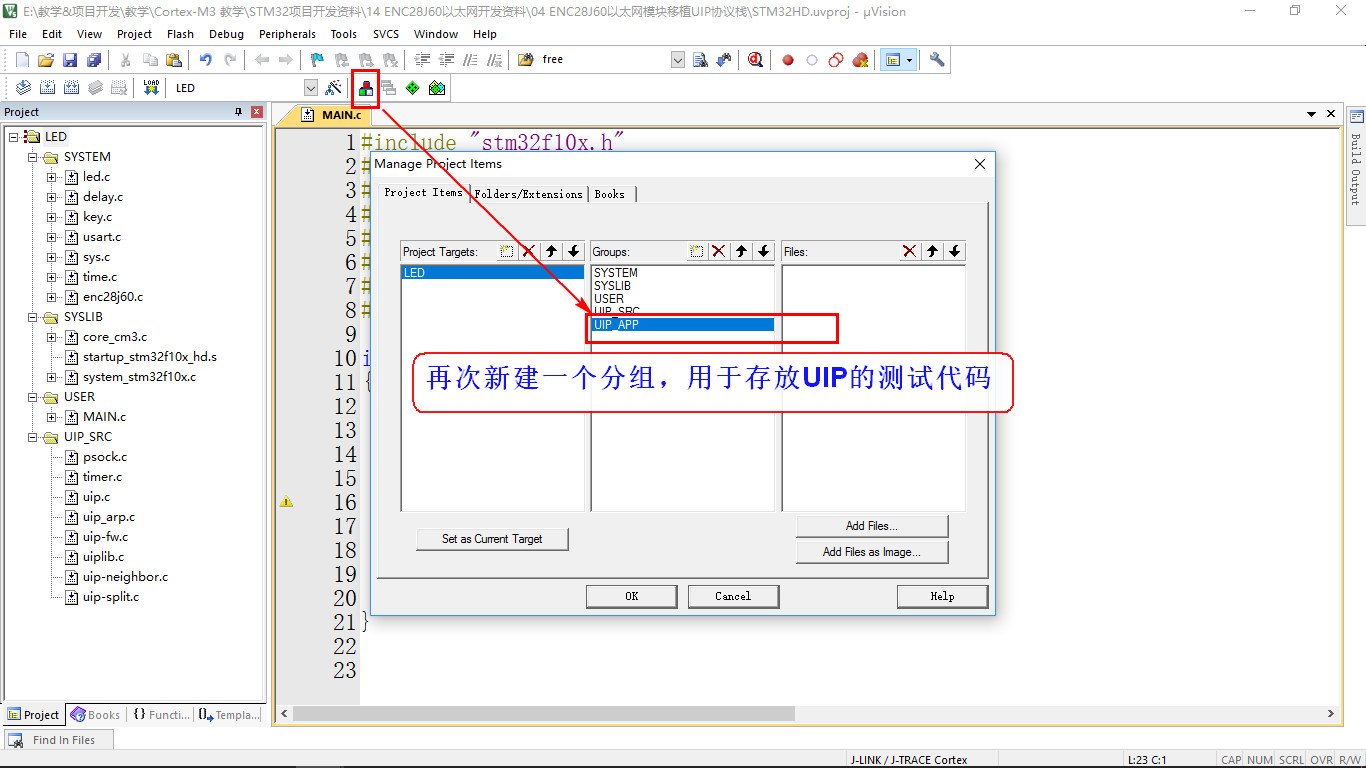Expand the led.c tree node

52,177
